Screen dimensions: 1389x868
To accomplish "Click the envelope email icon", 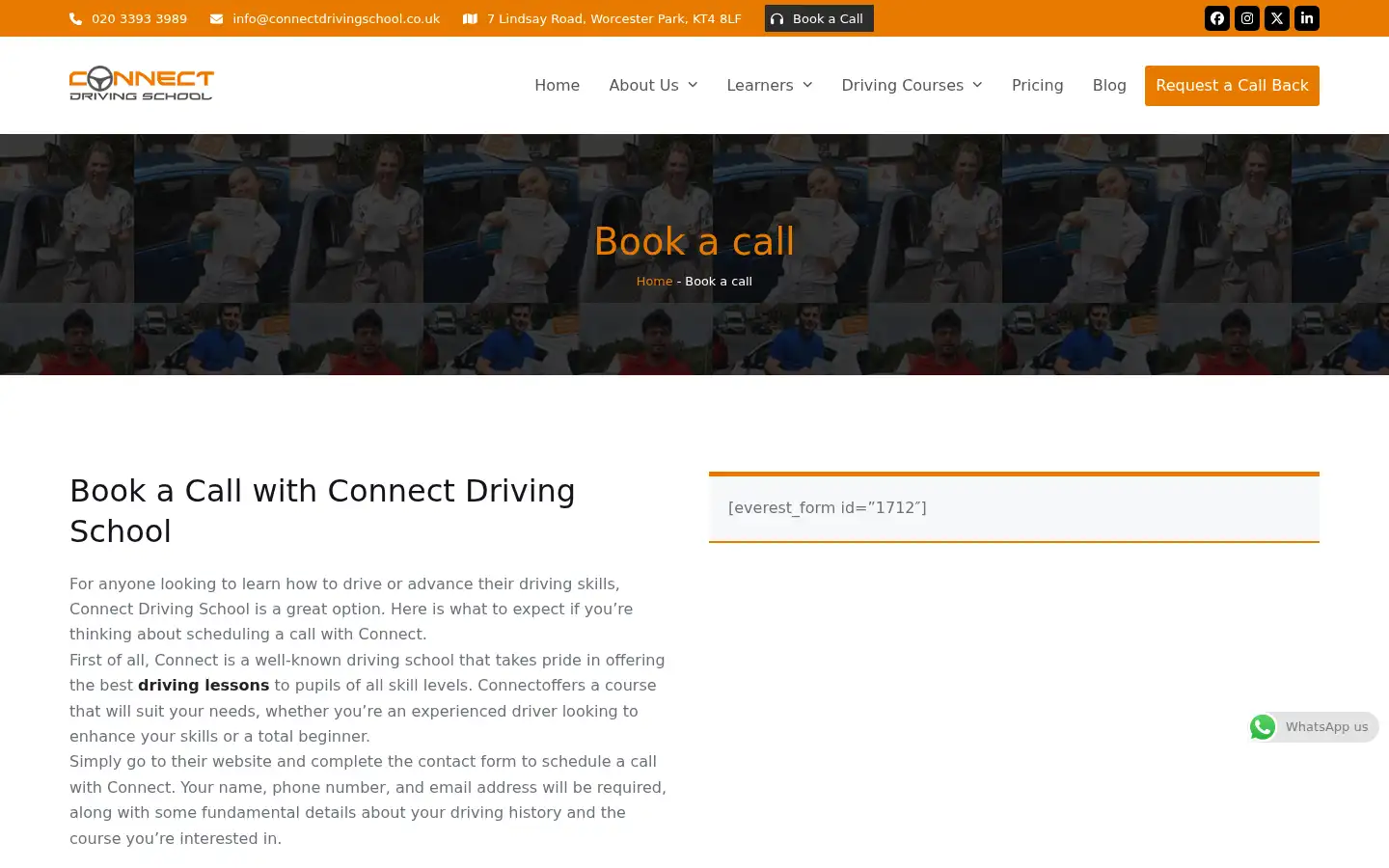I will (216, 18).
